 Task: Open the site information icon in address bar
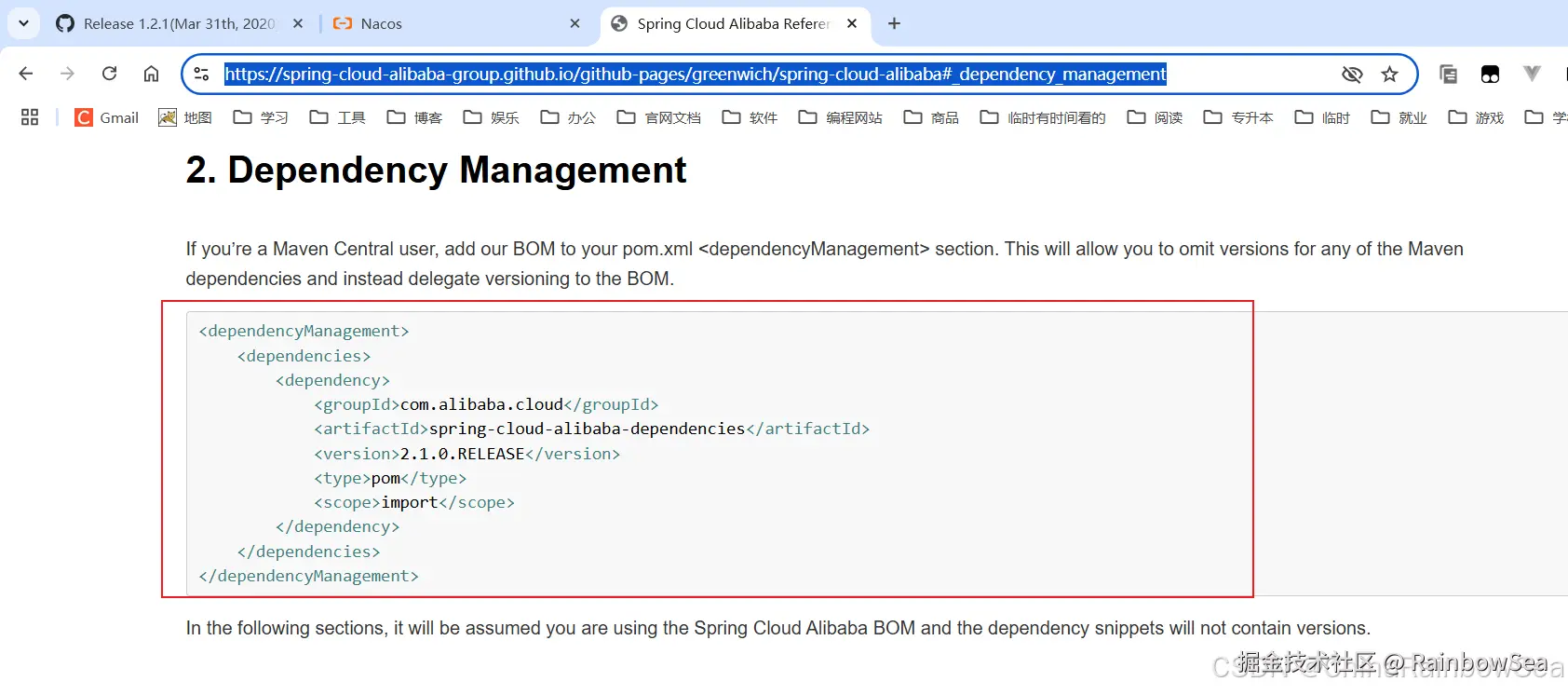(x=201, y=75)
